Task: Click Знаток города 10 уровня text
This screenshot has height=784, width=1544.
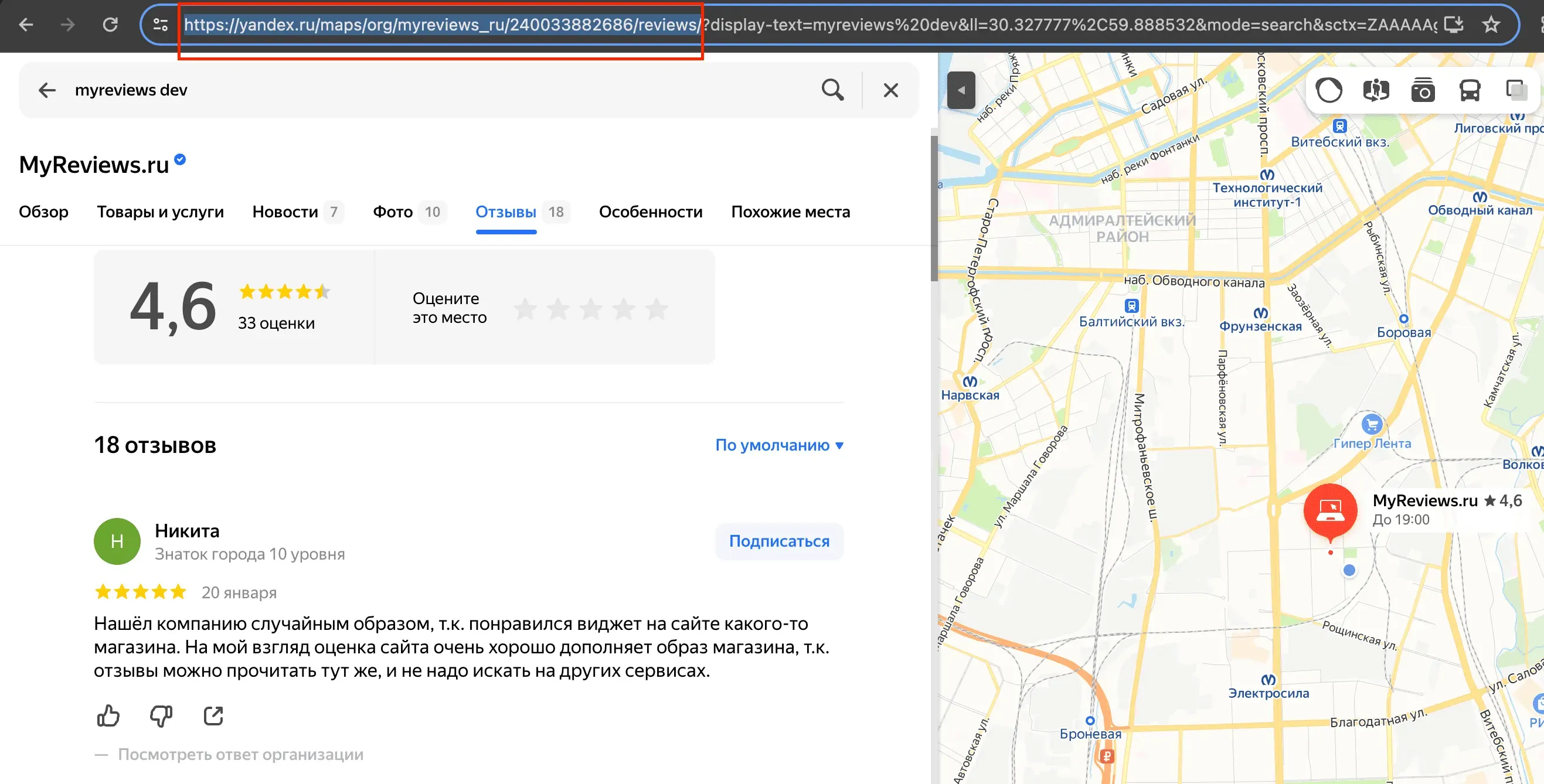Action: point(249,554)
